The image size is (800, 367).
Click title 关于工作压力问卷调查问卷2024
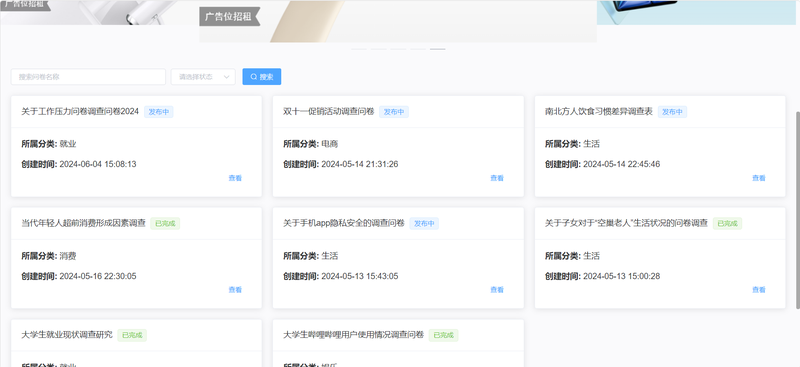[80, 111]
